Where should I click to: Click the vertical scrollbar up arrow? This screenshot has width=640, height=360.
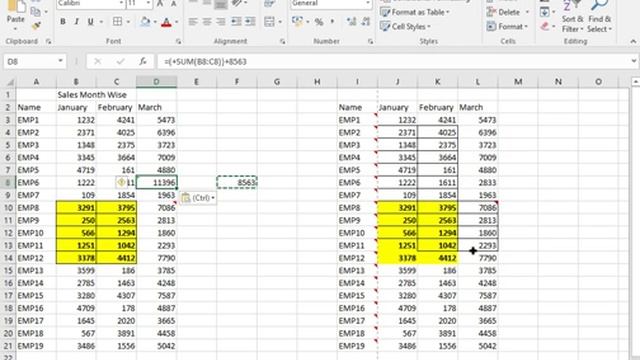click(x=636, y=82)
